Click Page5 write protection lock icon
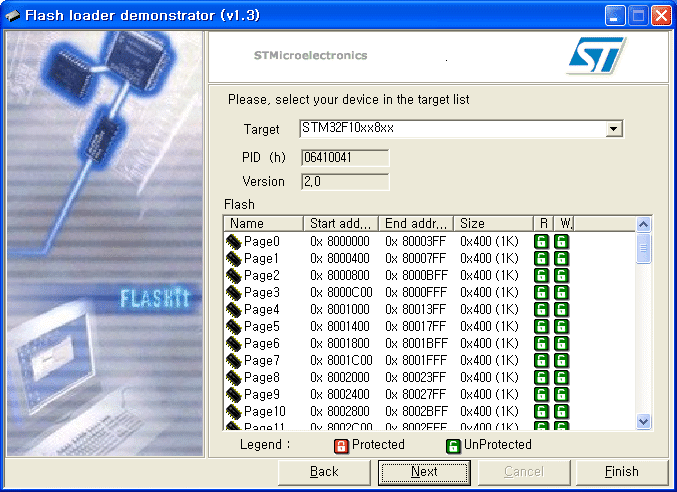Viewport: 677px width, 492px height. 561,326
